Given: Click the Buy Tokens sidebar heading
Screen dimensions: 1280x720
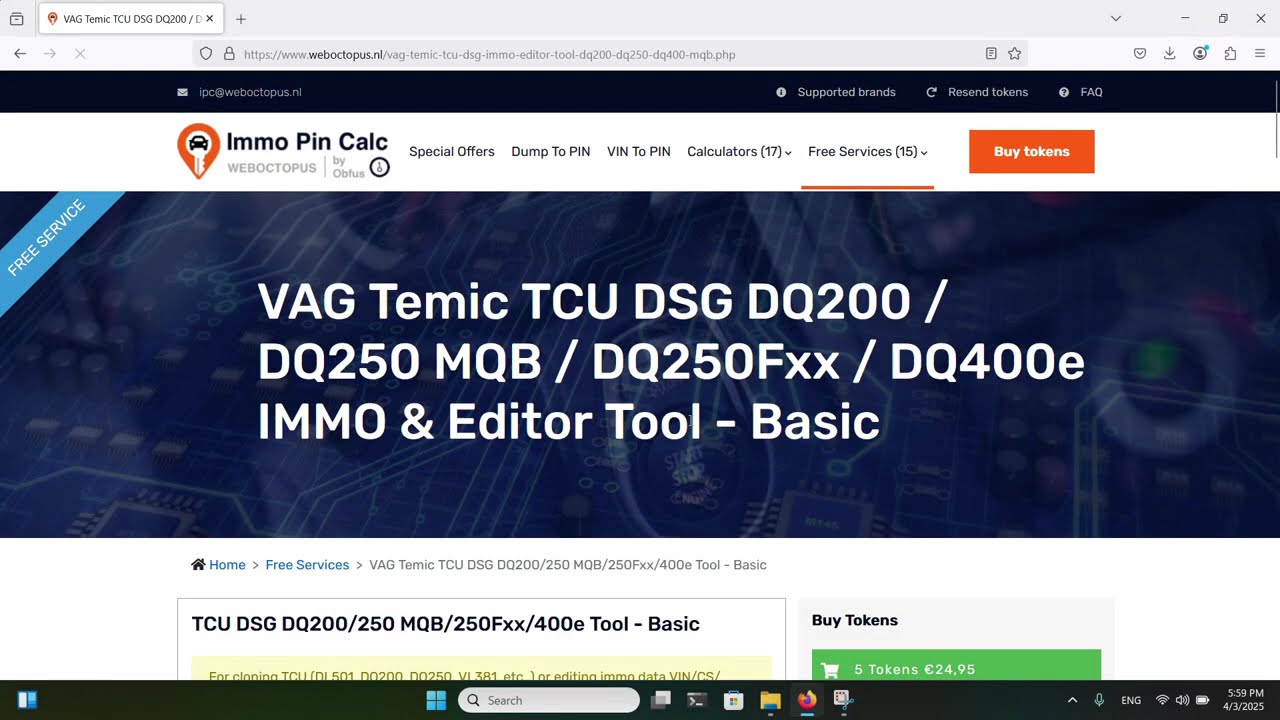Looking at the screenshot, I should 855,620.
